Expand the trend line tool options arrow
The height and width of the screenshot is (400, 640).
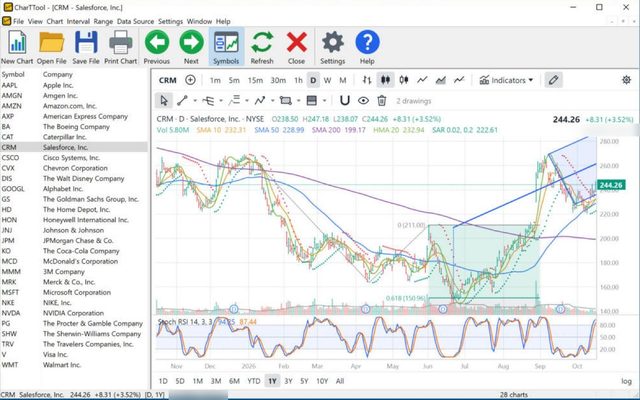195,100
